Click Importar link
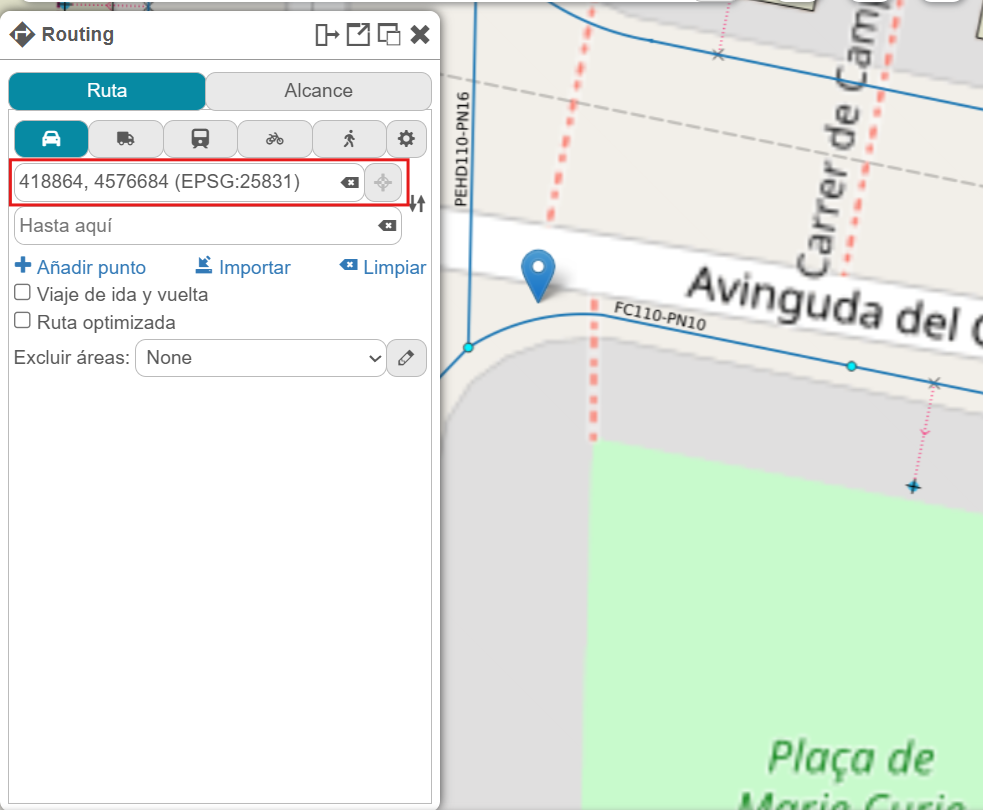This screenshot has width=983, height=810. (x=243, y=268)
